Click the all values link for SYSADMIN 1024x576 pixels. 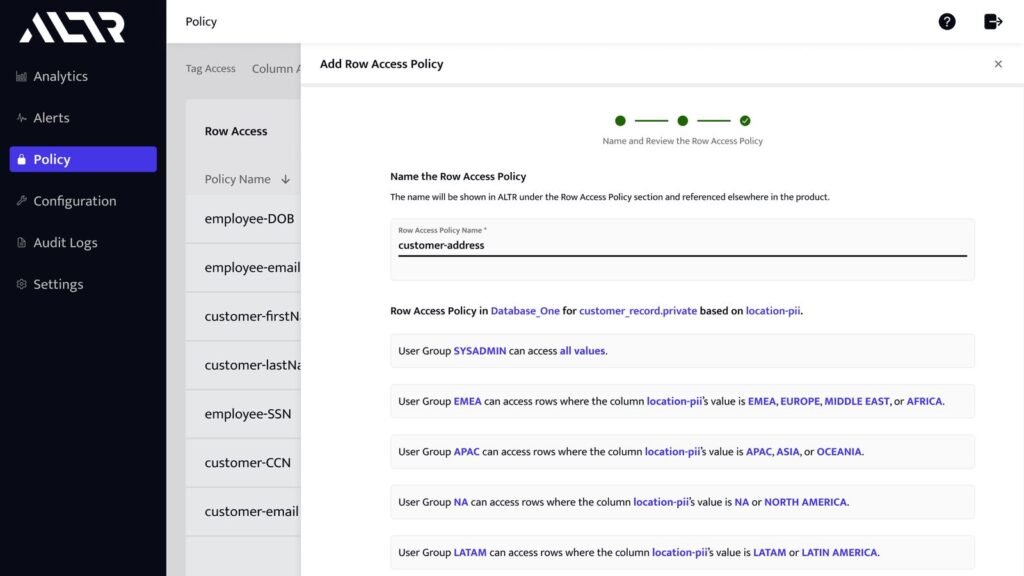click(584, 351)
